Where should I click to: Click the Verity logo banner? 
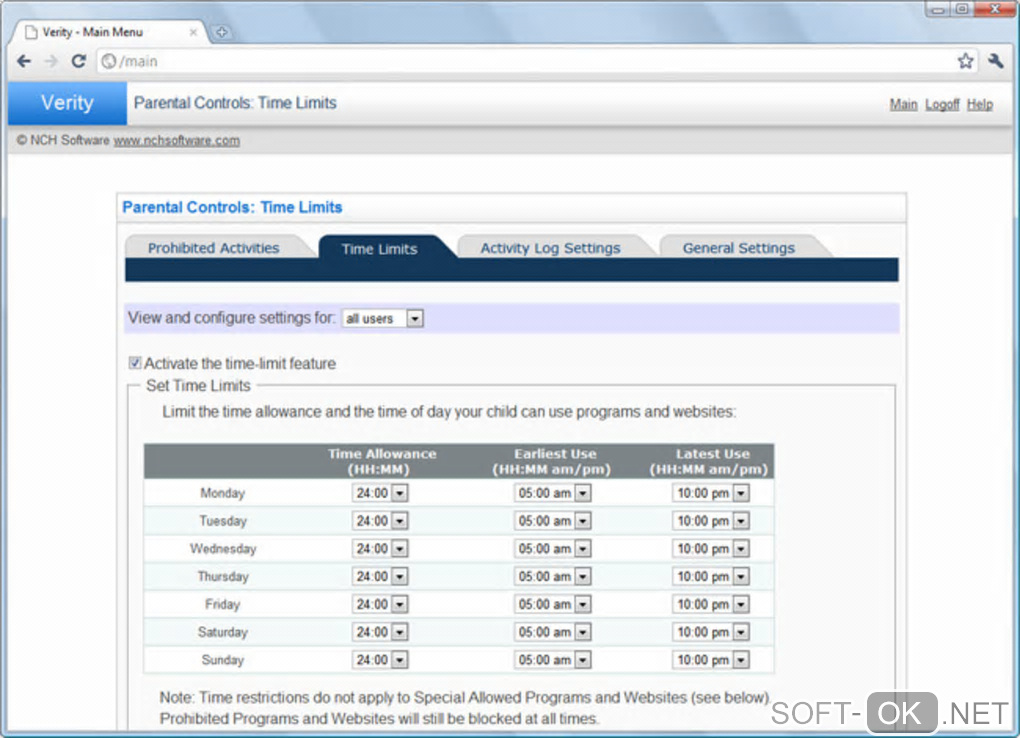pos(67,103)
